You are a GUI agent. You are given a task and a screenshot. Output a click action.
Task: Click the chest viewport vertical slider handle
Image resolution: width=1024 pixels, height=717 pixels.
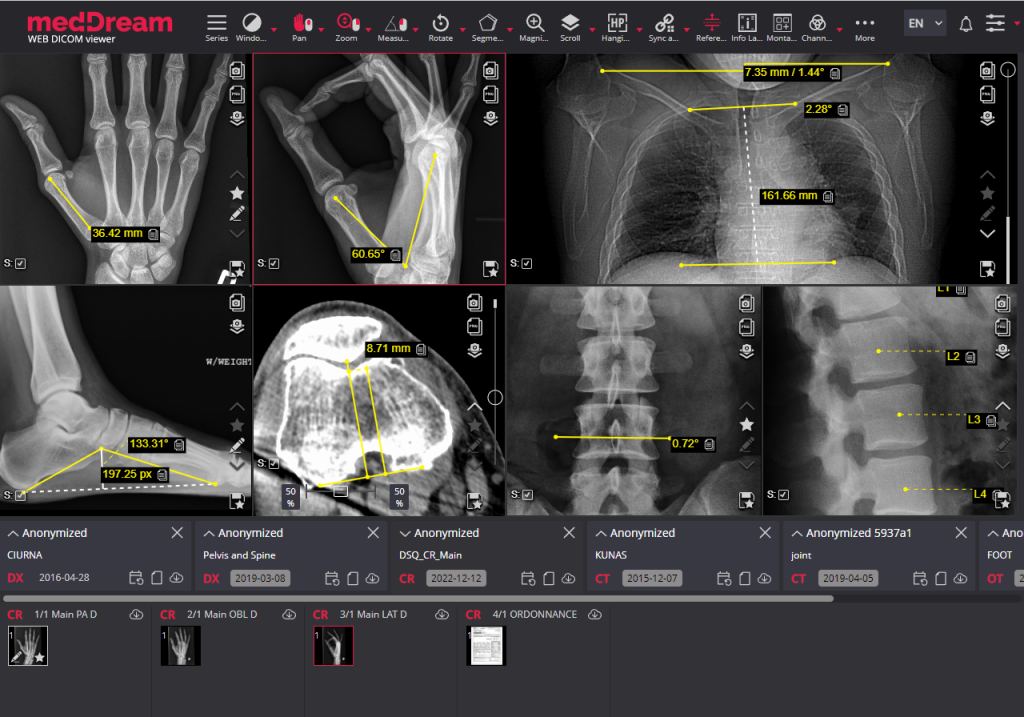(x=1008, y=69)
